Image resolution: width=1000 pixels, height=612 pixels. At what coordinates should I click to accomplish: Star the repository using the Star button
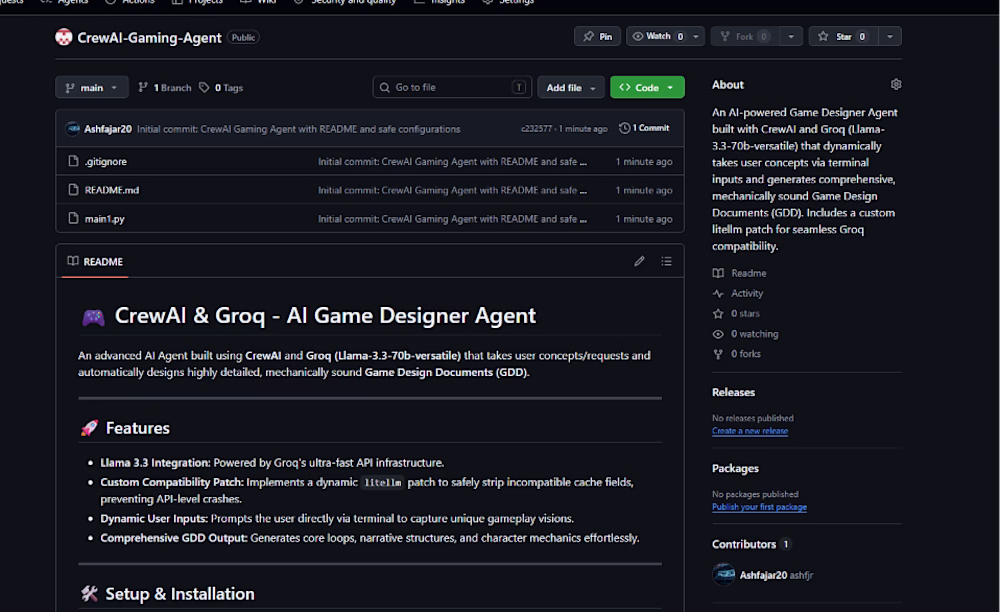click(x=843, y=36)
